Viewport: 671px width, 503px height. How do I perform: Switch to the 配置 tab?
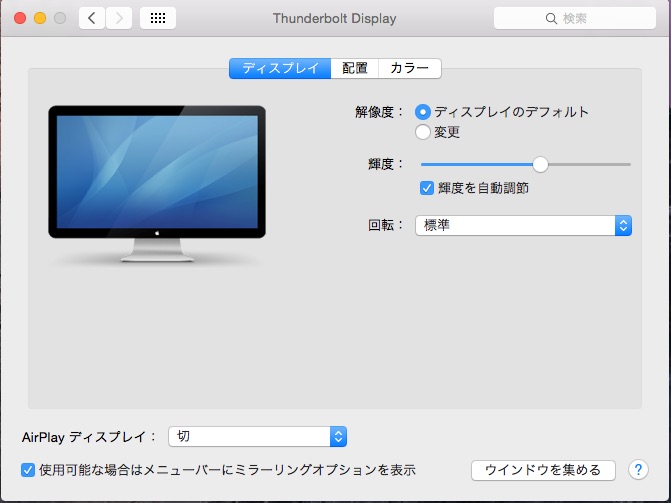pos(355,68)
